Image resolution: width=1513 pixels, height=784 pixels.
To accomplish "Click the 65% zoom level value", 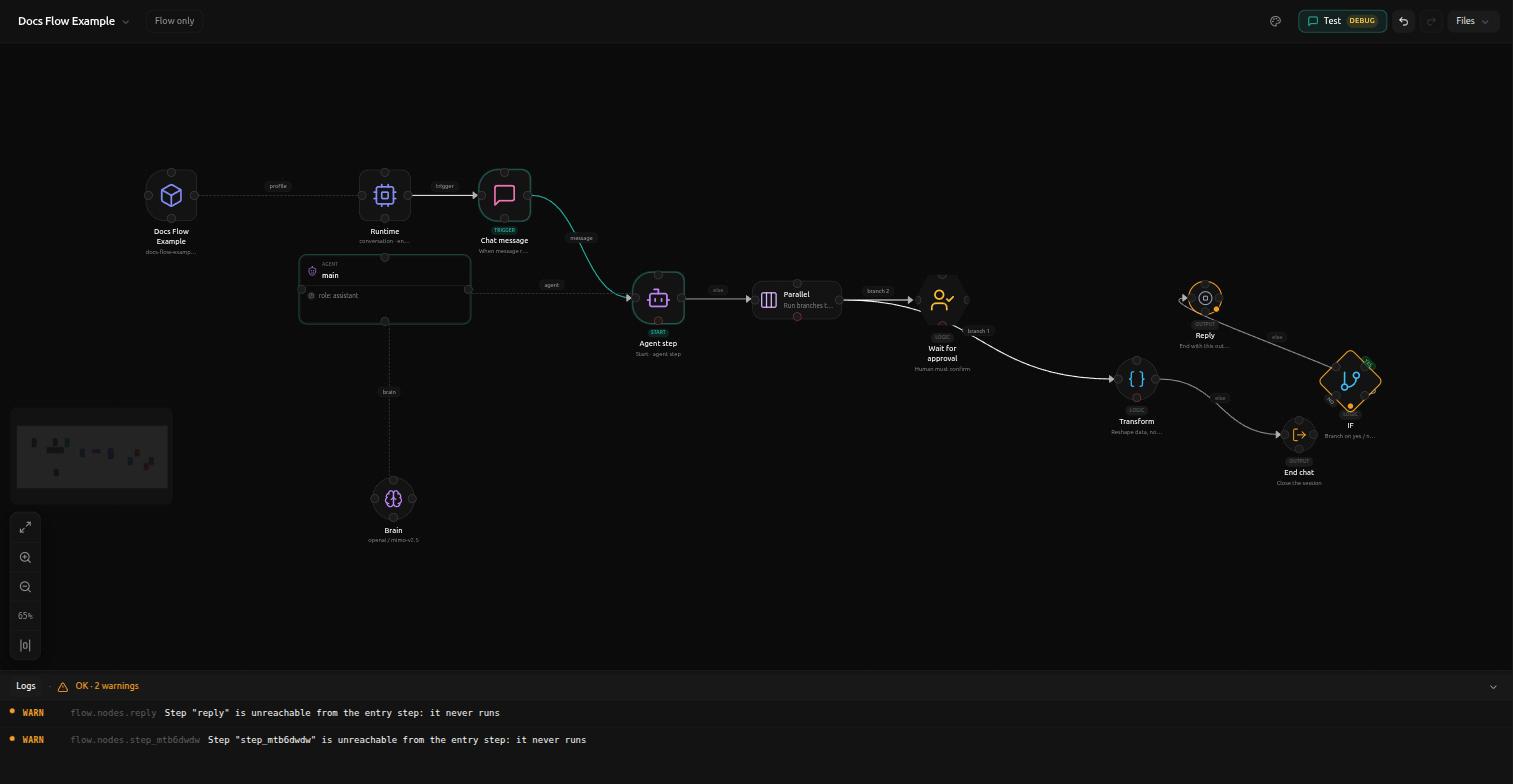I will (25, 616).
